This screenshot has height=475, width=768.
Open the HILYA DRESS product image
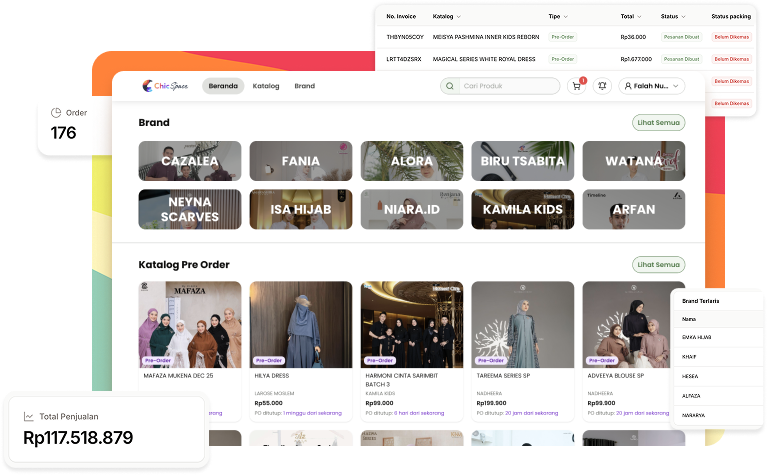click(301, 324)
